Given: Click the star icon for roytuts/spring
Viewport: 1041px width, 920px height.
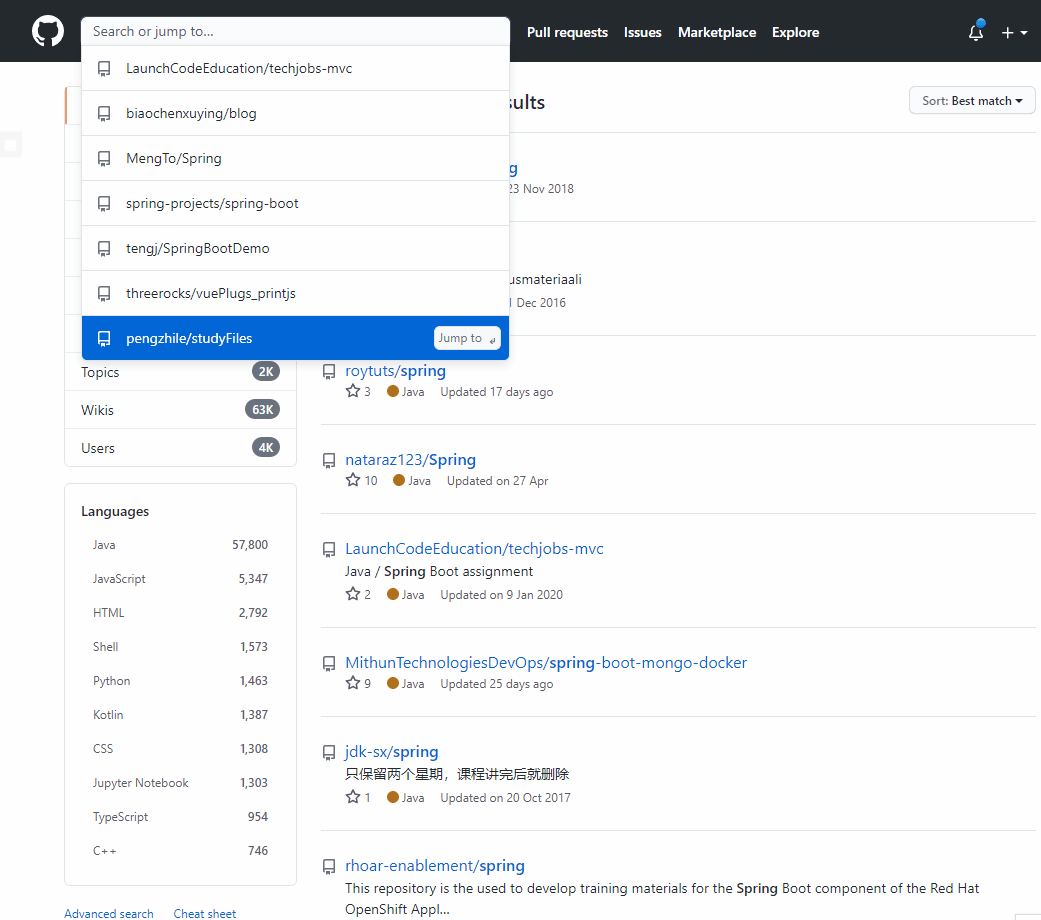Looking at the screenshot, I should (353, 392).
